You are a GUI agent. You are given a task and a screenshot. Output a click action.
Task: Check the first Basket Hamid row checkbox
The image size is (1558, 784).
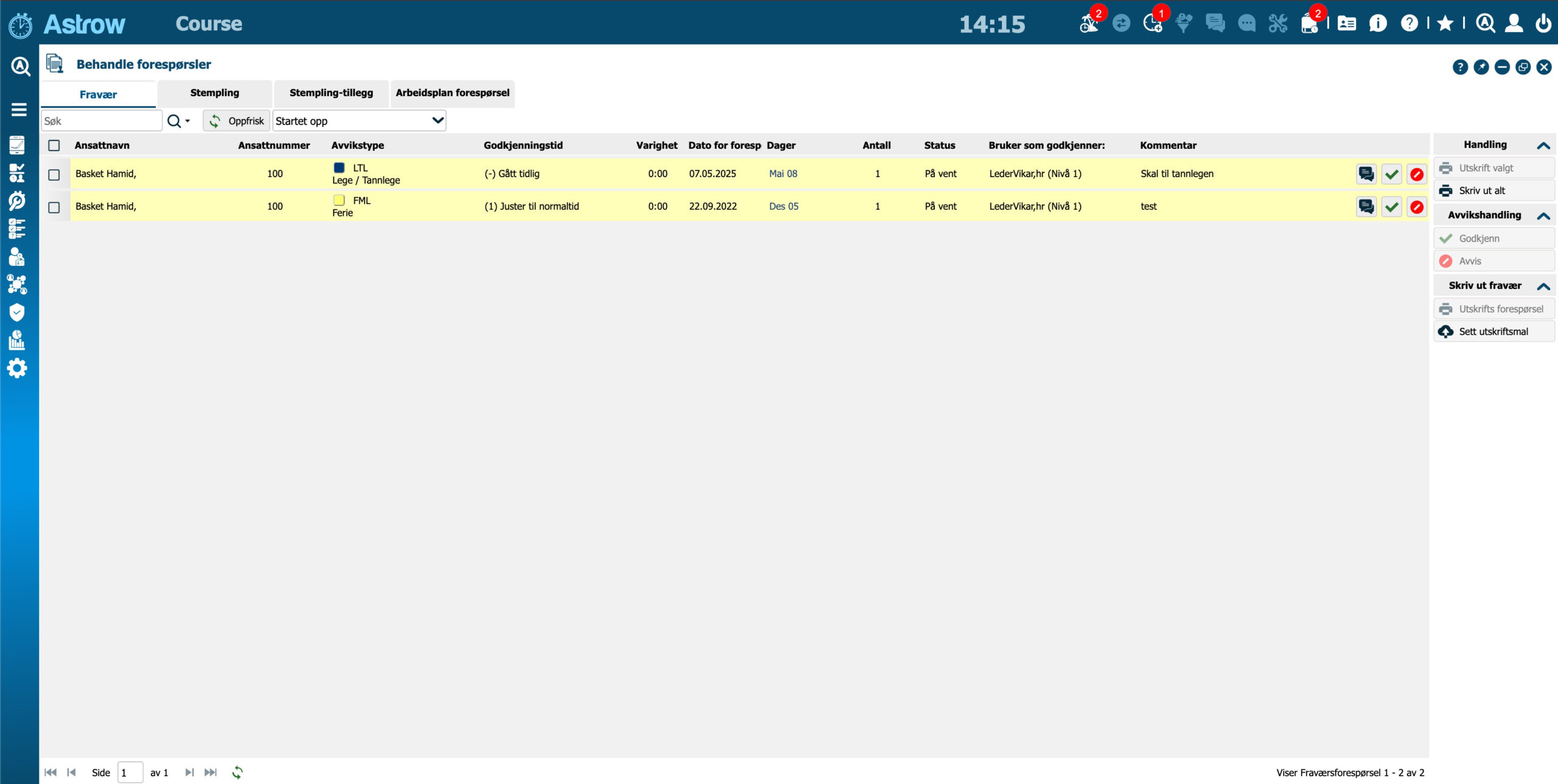click(54, 175)
